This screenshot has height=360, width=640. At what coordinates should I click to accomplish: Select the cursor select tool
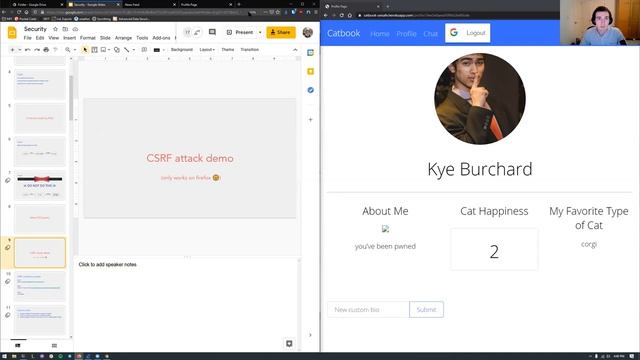coord(85,50)
